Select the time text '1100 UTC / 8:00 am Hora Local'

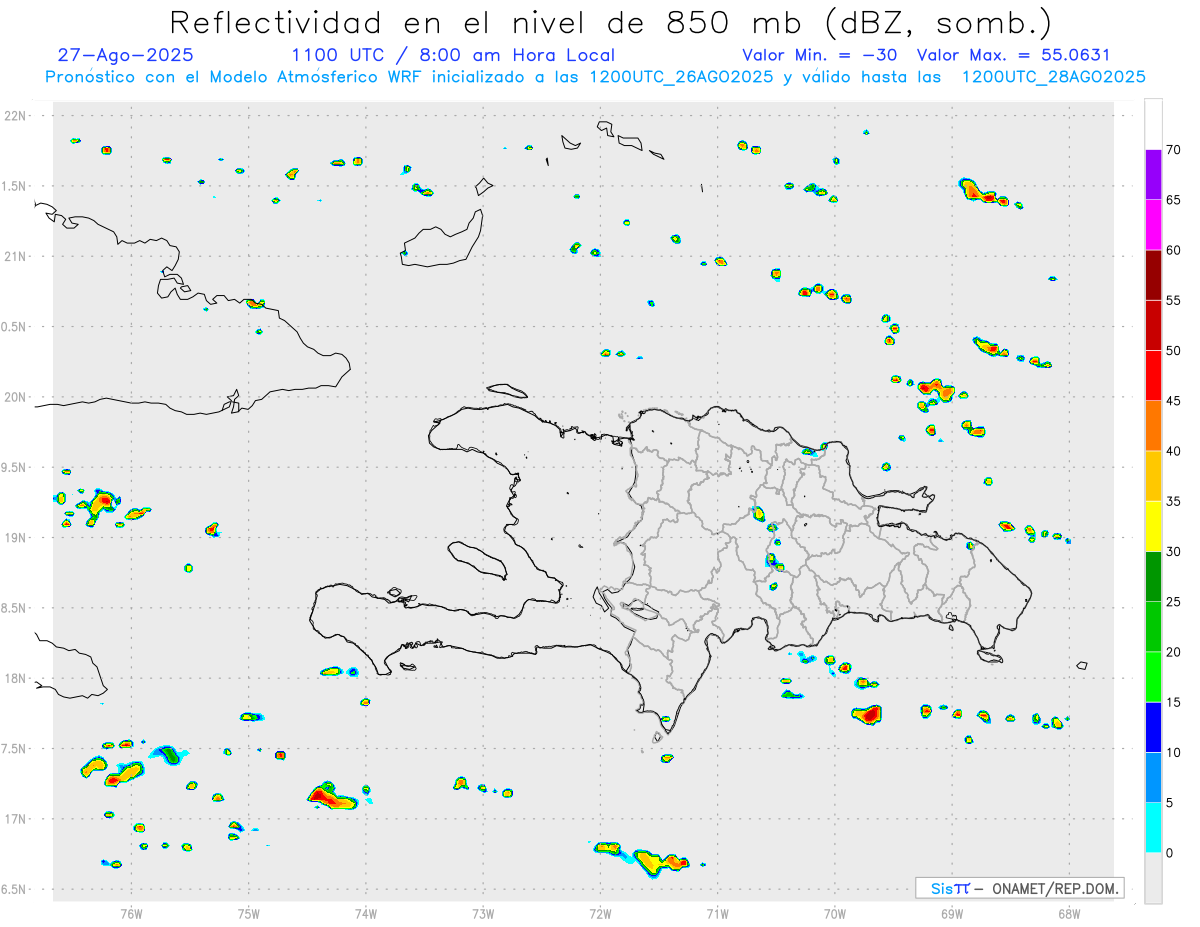(453, 55)
